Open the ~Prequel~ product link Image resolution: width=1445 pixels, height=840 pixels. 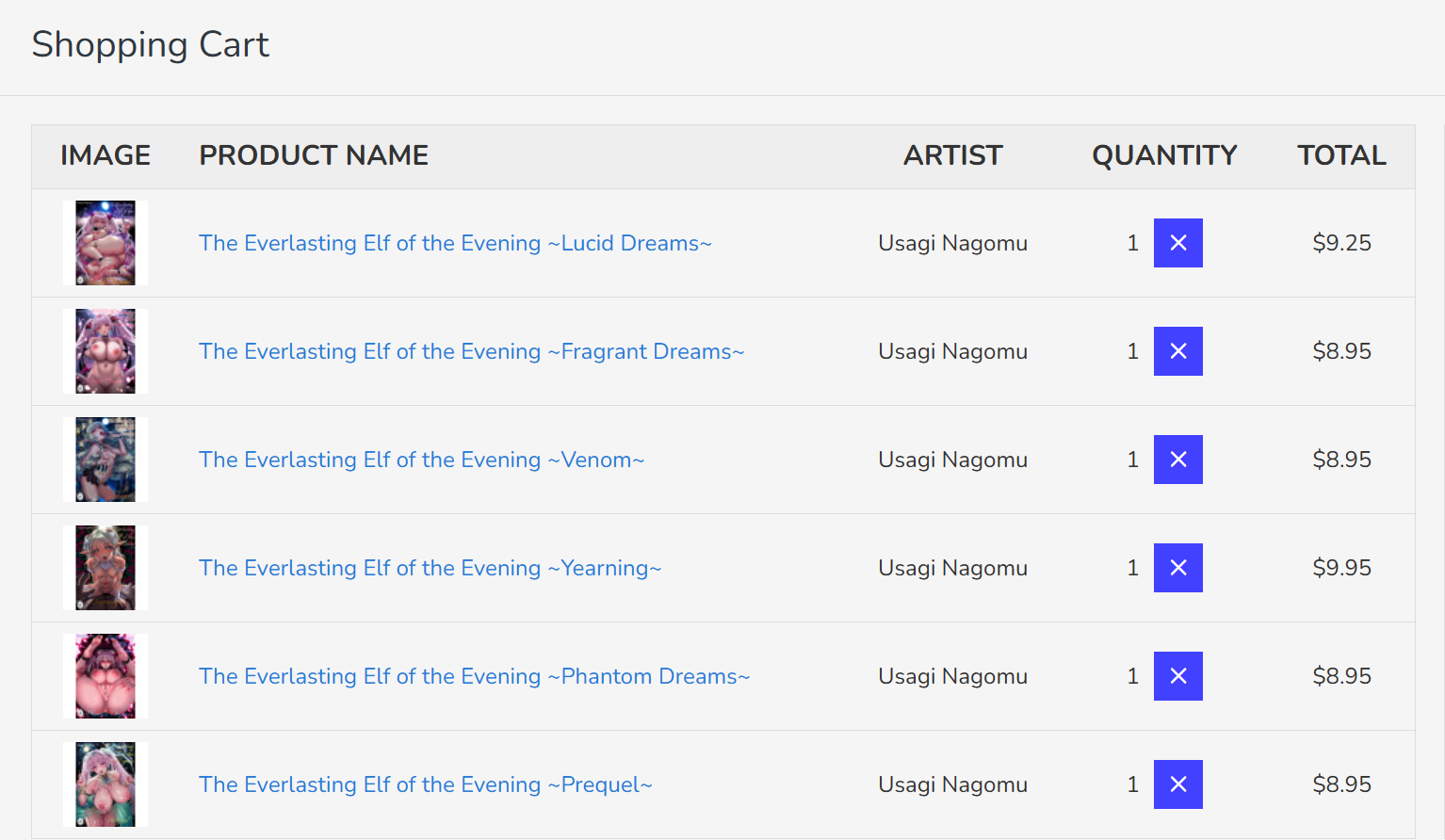(x=425, y=784)
